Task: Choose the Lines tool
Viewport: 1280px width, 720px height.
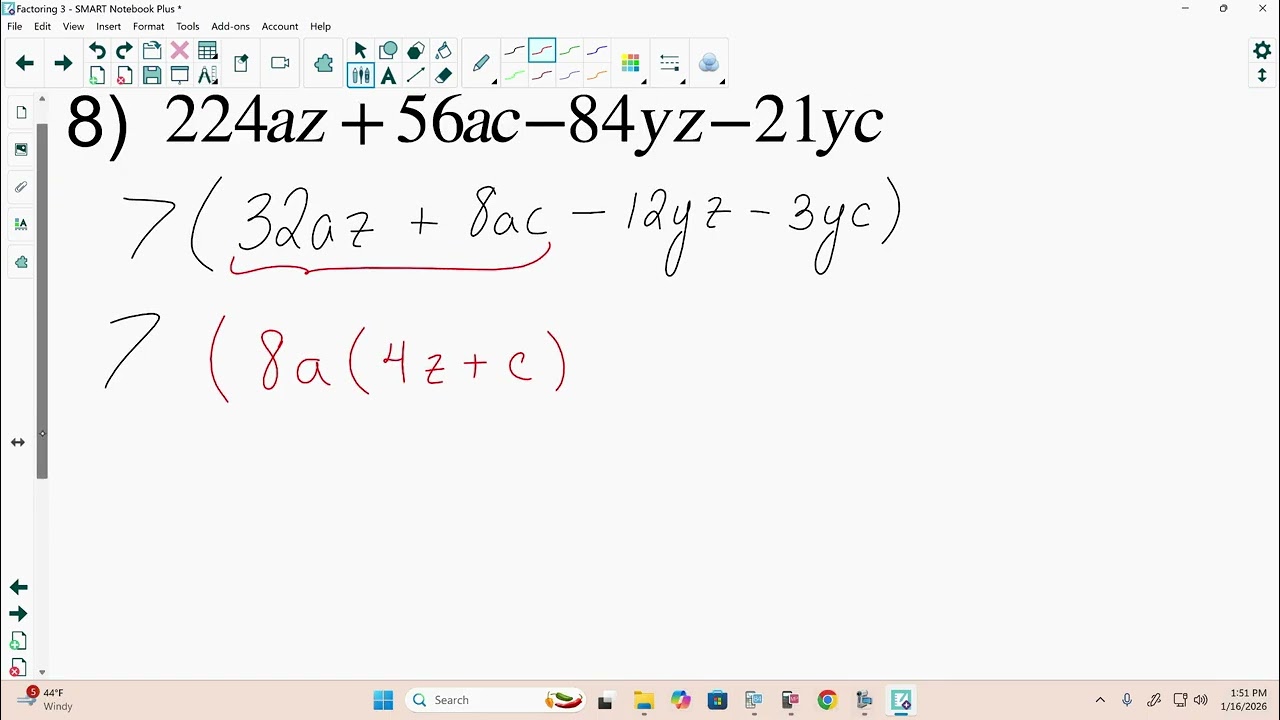Action: [x=416, y=75]
